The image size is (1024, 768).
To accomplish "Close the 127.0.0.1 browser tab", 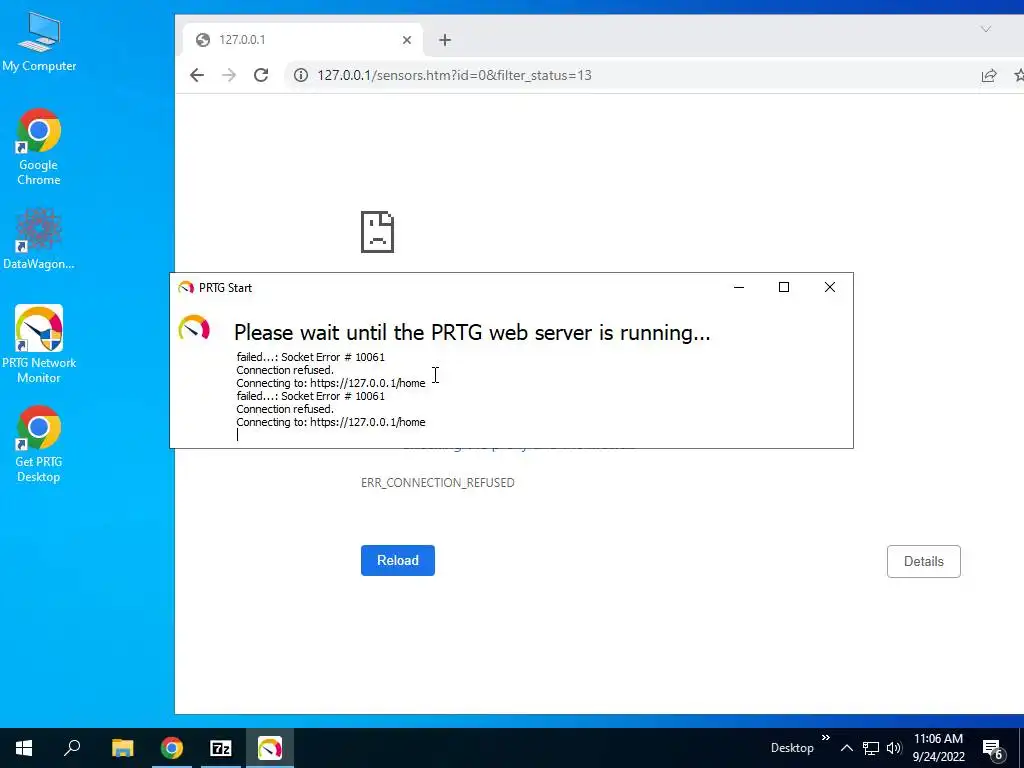I will (407, 40).
